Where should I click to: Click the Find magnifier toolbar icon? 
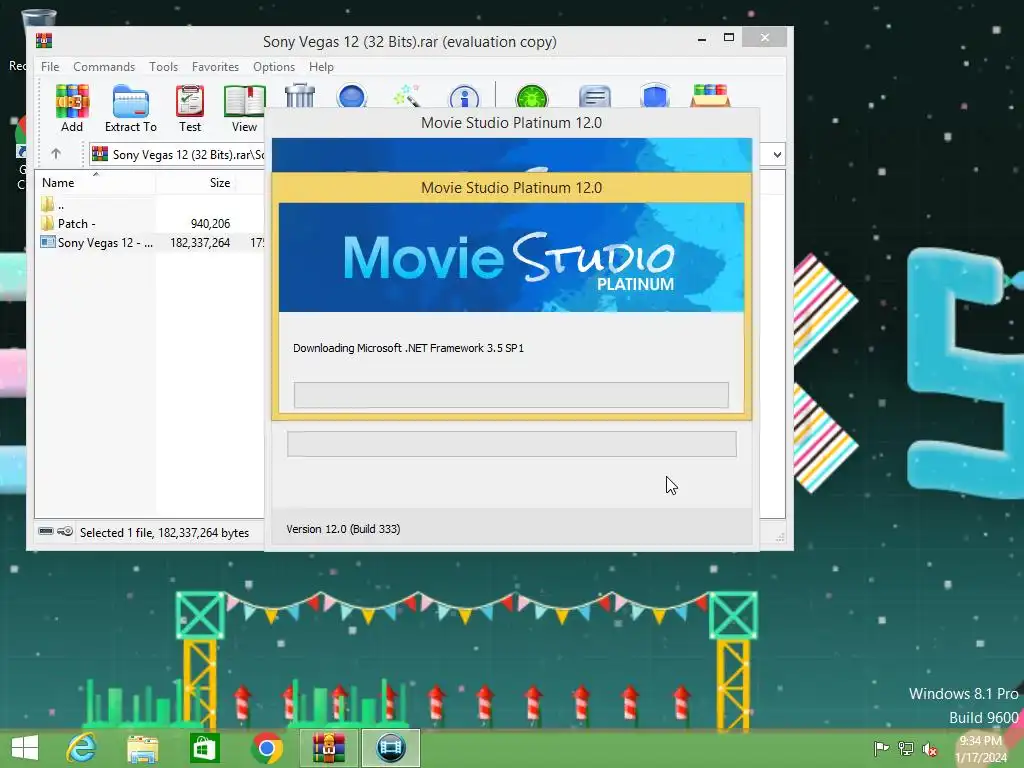[x=352, y=96]
